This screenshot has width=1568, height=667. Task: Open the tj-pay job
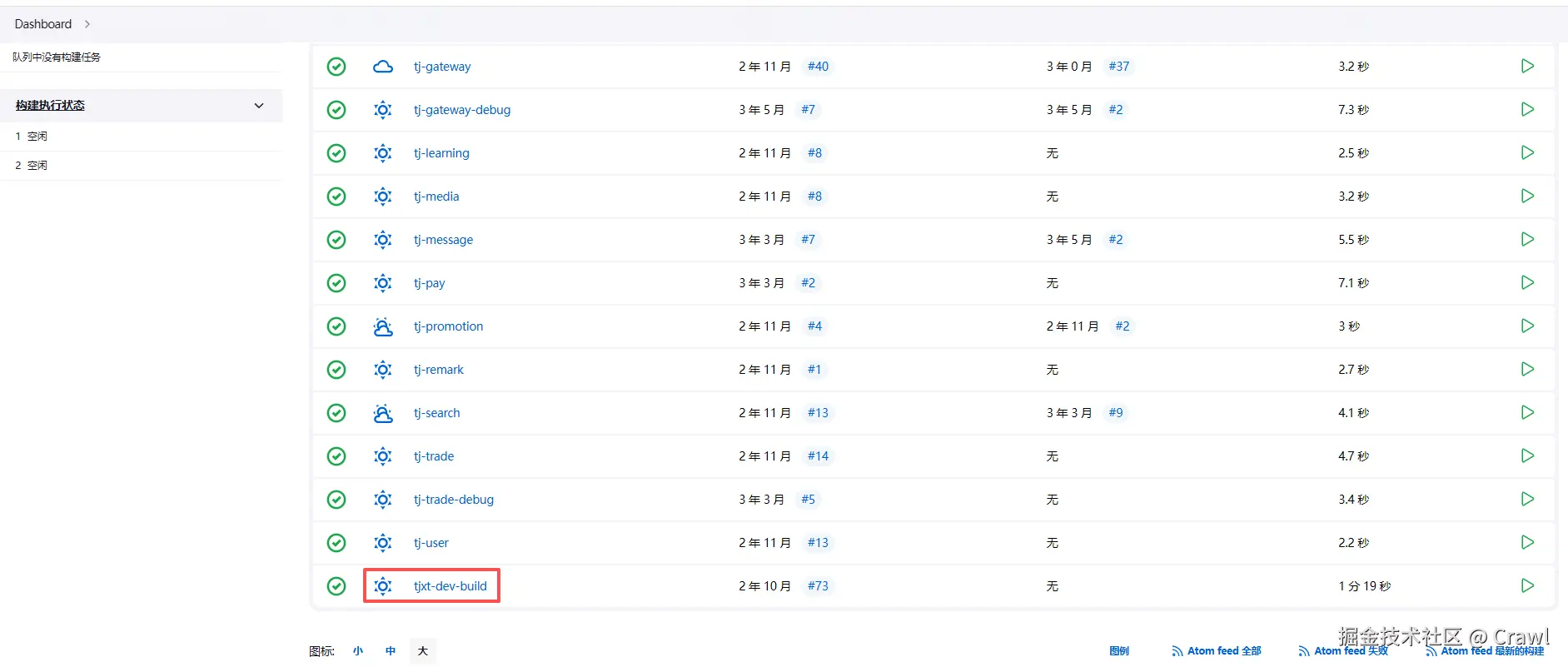[x=429, y=283]
